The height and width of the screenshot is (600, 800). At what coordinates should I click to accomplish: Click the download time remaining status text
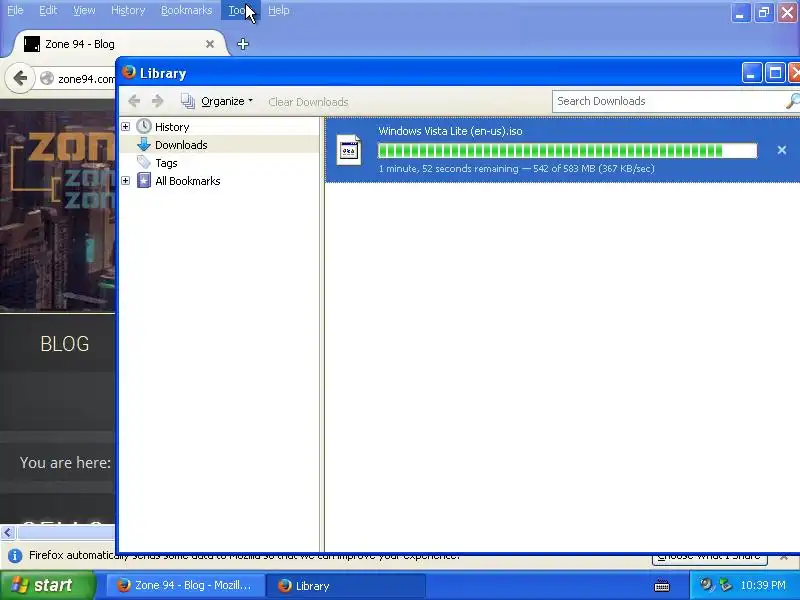[516, 168]
